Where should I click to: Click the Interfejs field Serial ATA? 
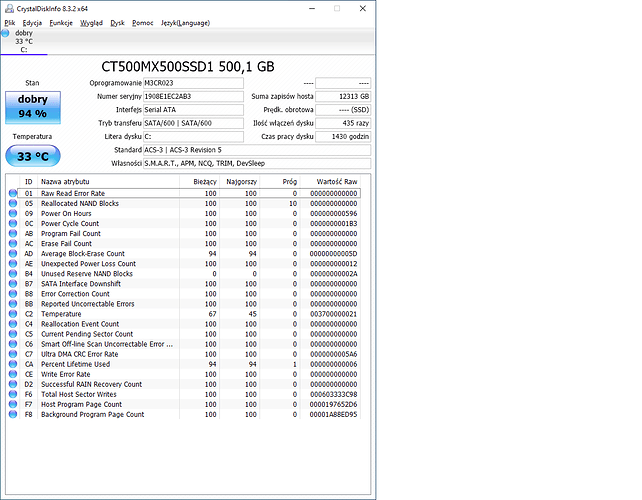(x=193, y=110)
